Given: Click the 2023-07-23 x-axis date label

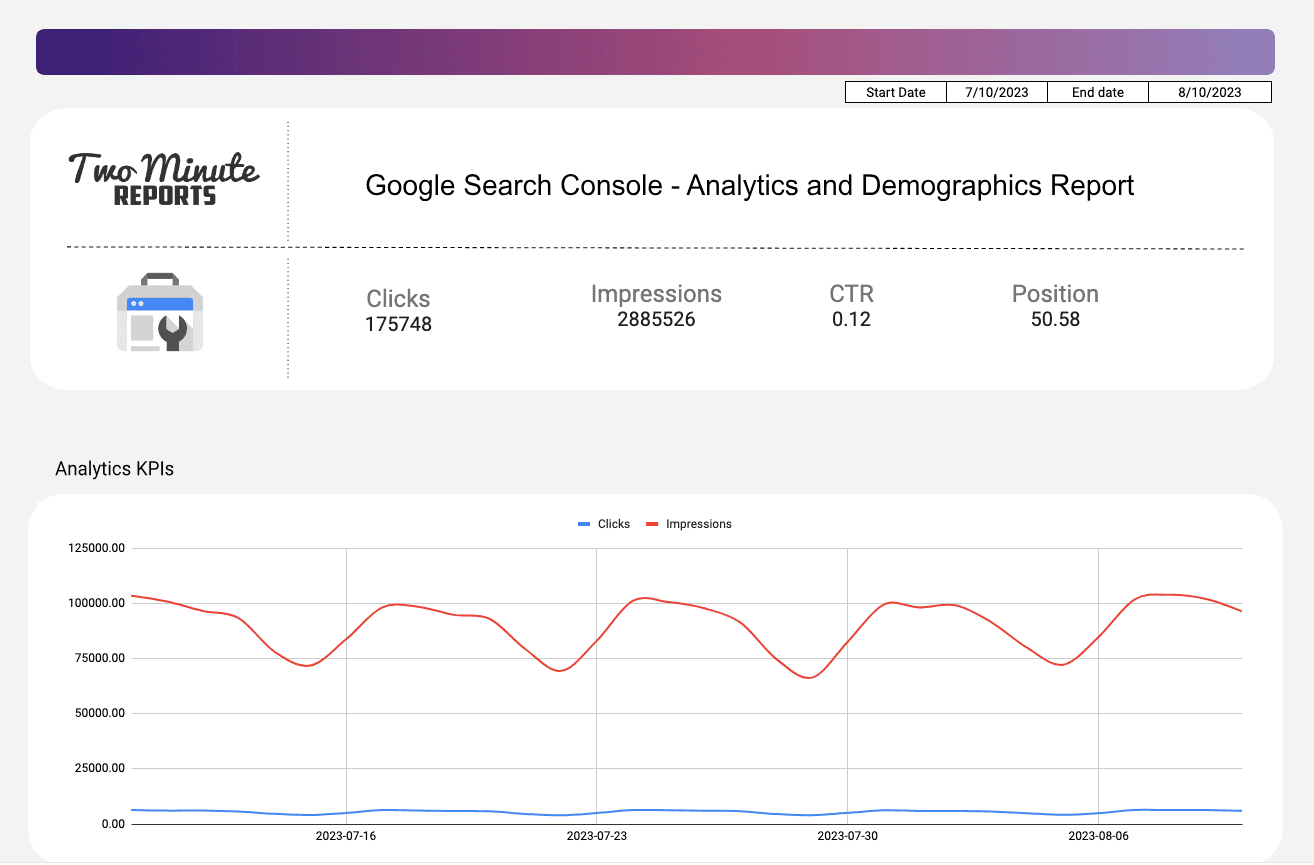Looking at the screenshot, I should click(597, 836).
